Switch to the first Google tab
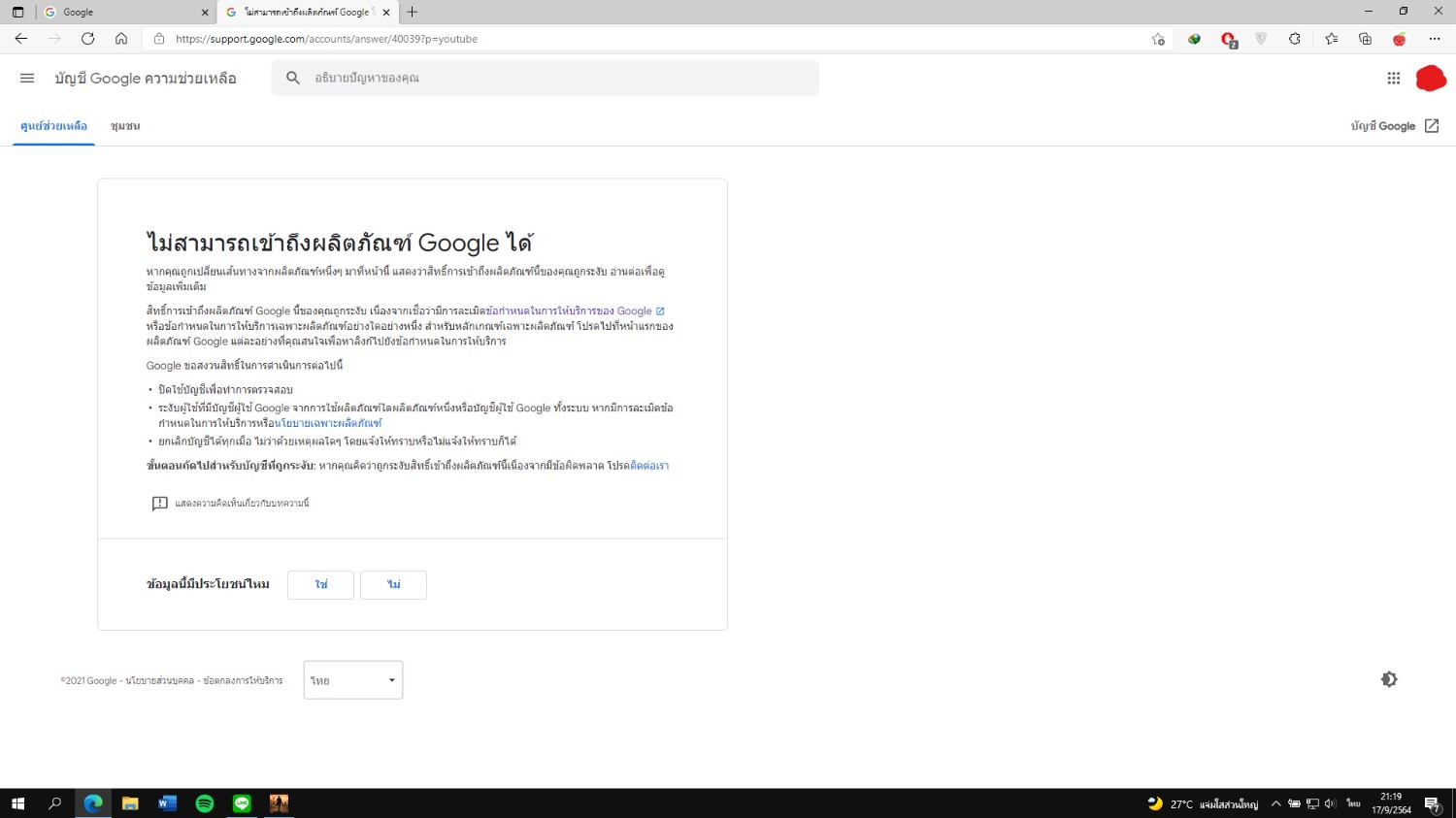Image resolution: width=1456 pixels, height=818 pixels. (125, 13)
